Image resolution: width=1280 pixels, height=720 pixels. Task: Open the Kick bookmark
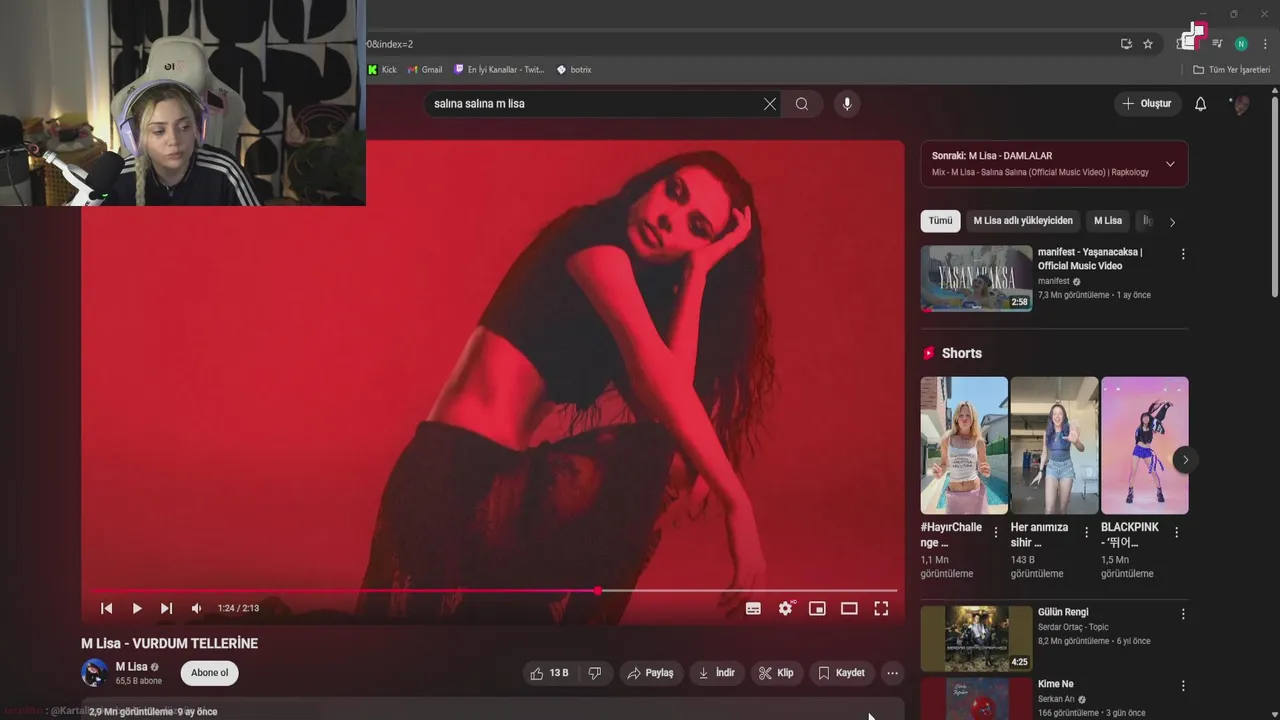(x=382, y=70)
